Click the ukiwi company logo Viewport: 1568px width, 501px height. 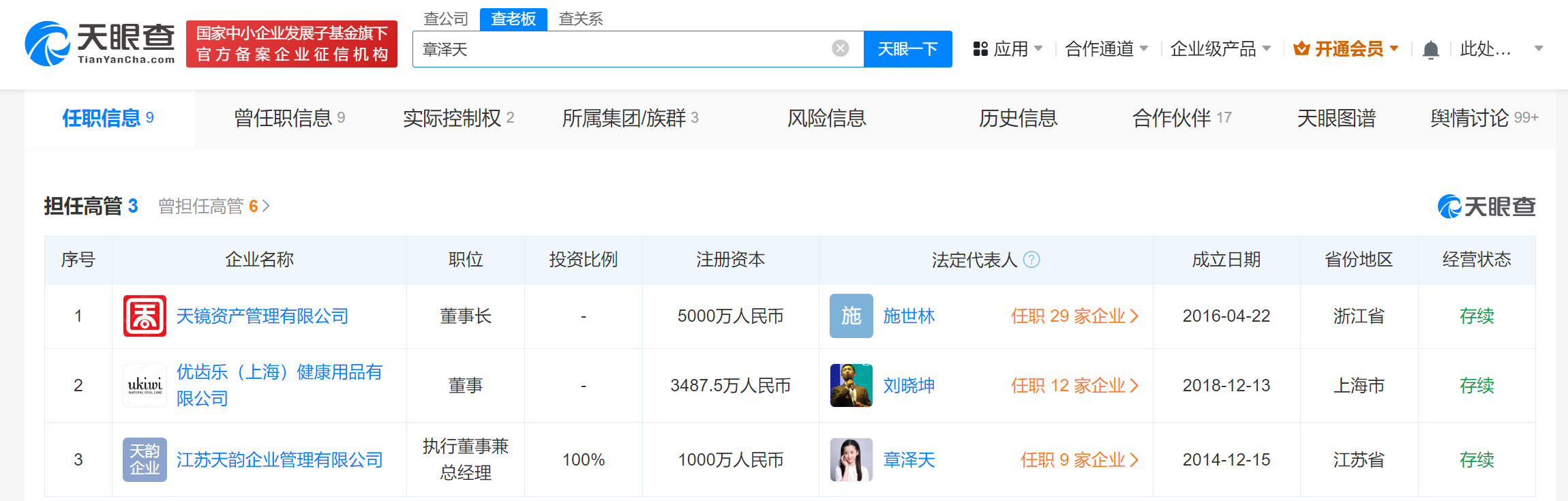(145, 386)
